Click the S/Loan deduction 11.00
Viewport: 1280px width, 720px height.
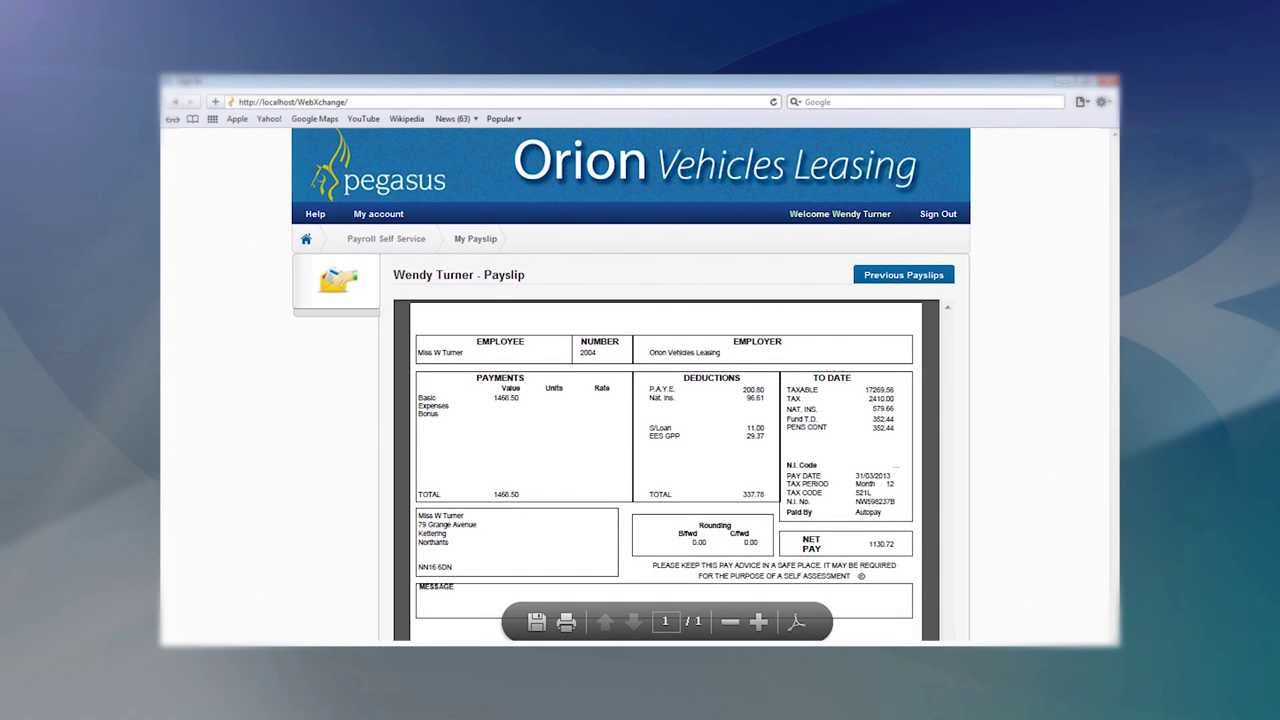point(755,428)
